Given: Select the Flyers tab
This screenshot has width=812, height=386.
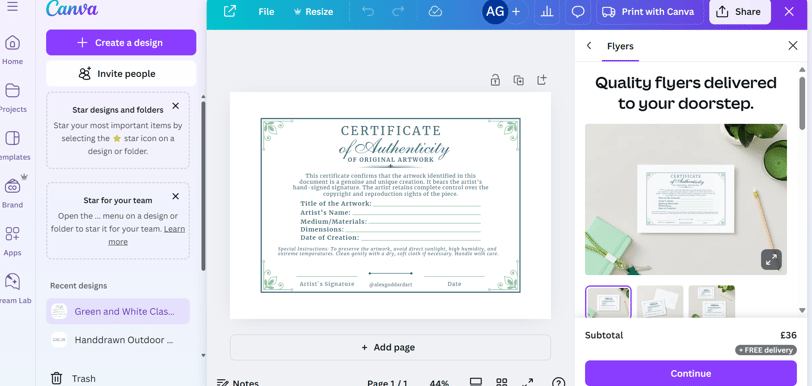Looking at the screenshot, I should click(x=620, y=46).
